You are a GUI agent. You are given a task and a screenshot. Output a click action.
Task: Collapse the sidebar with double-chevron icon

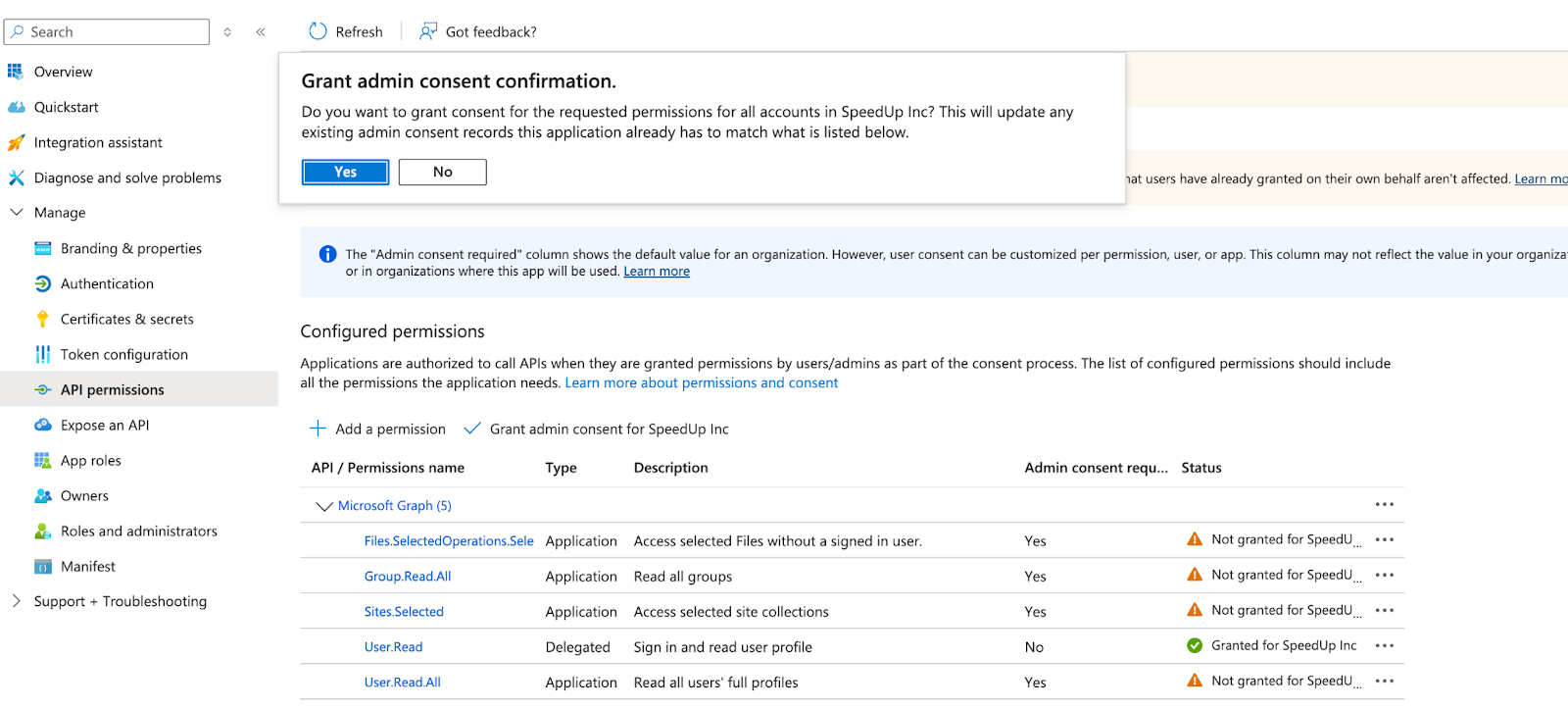coord(261,32)
